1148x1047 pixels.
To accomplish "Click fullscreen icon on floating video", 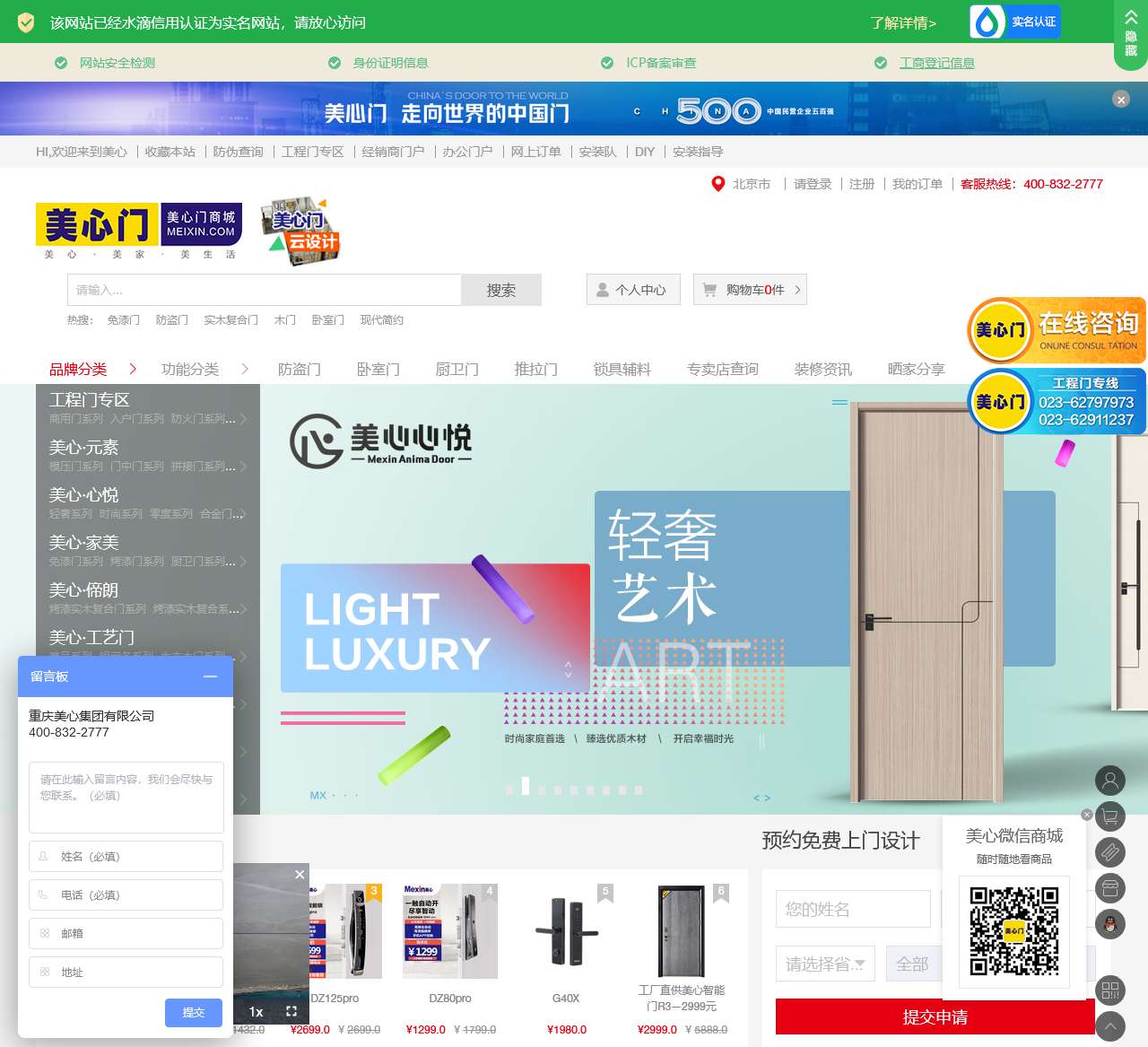I will point(291,1011).
